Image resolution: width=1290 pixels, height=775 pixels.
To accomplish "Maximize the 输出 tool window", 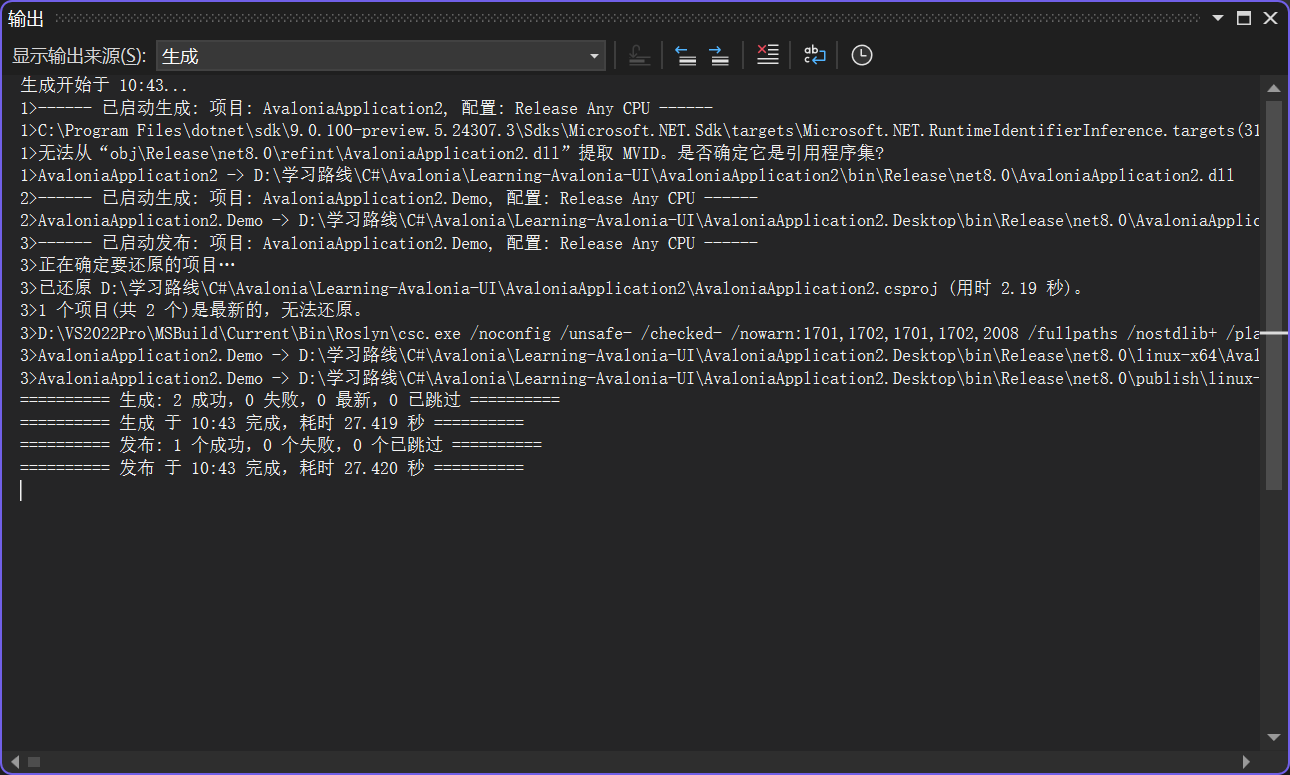I will tap(1243, 17).
